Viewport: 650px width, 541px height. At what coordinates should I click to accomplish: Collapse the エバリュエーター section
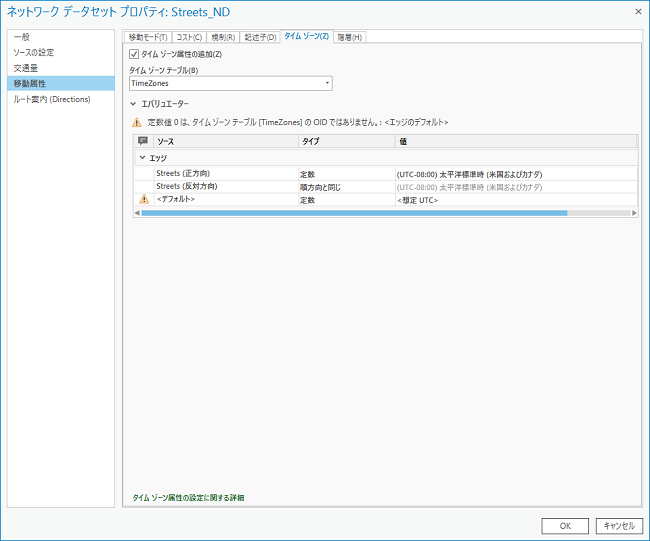[x=133, y=103]
